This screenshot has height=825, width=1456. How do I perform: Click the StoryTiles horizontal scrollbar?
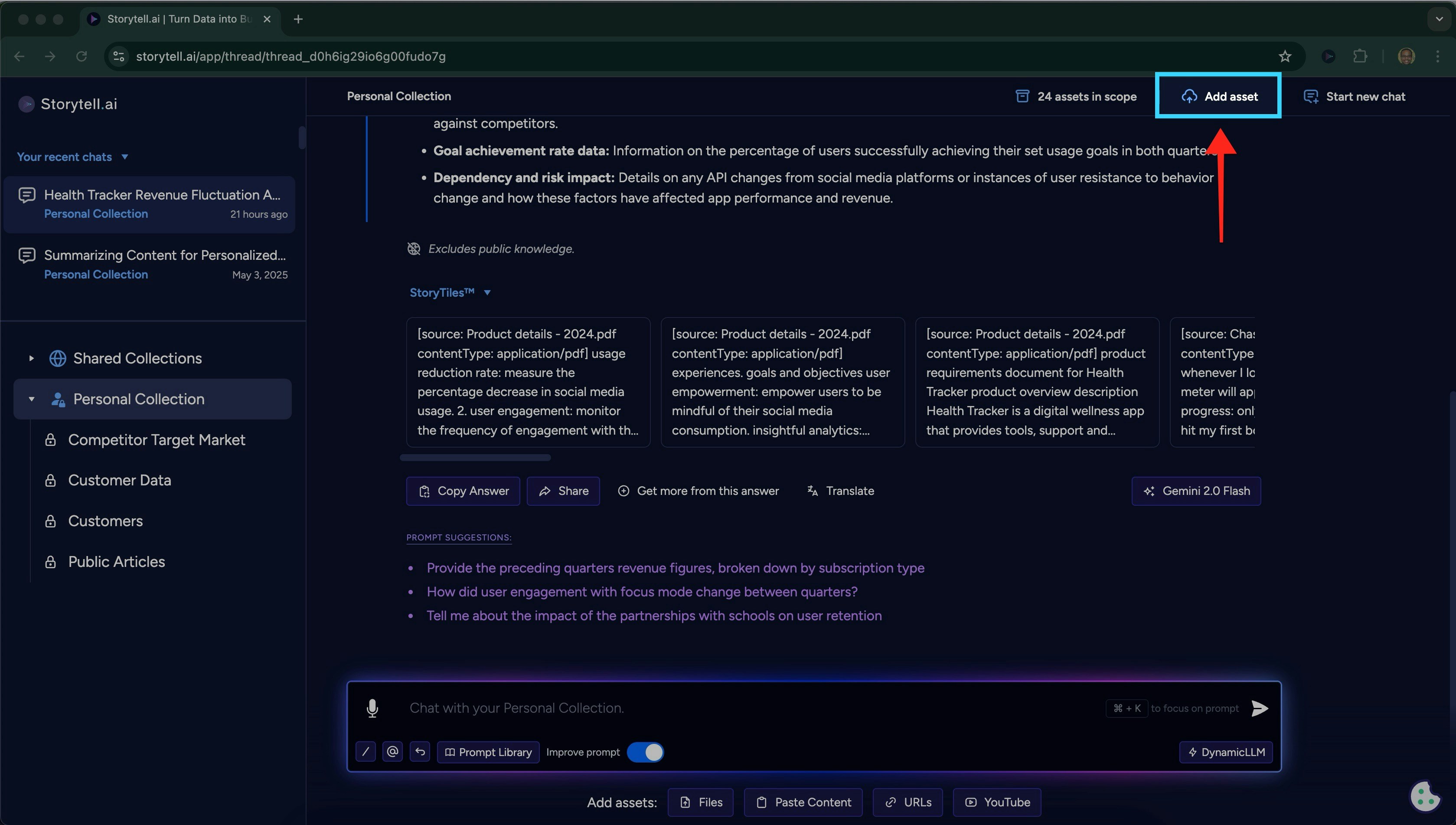point(475,458)
